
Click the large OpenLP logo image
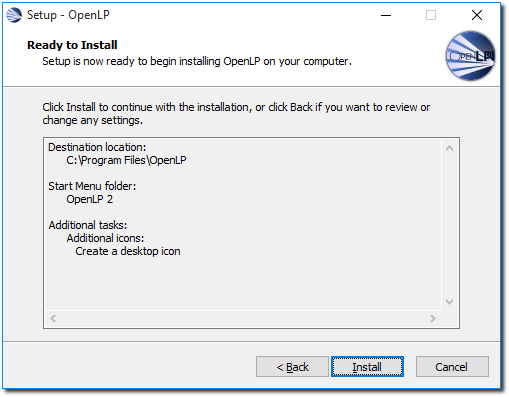[x=470, y=56]
